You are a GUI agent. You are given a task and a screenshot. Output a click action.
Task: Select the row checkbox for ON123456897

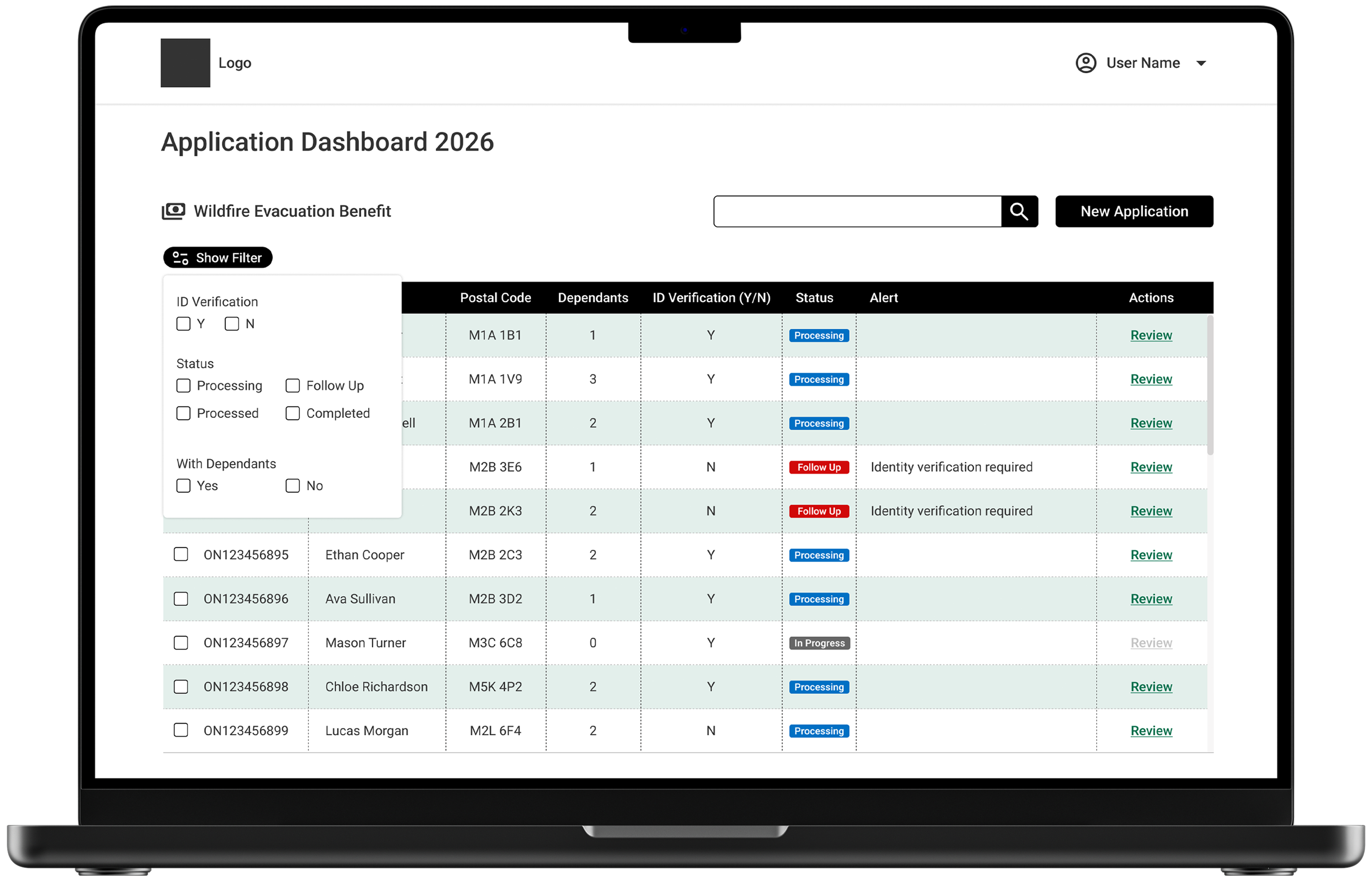(181, 642)
